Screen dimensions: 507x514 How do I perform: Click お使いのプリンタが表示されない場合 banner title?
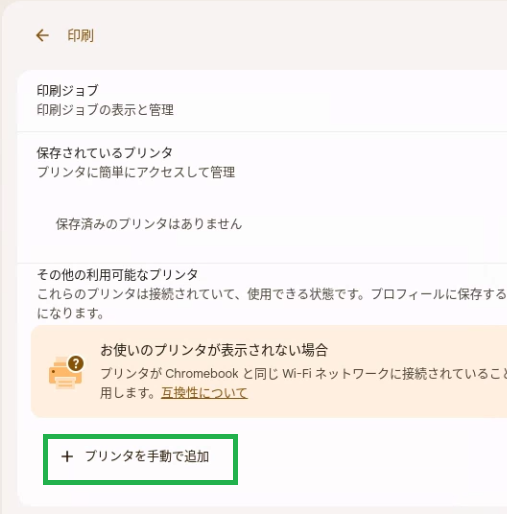(214, 350)
